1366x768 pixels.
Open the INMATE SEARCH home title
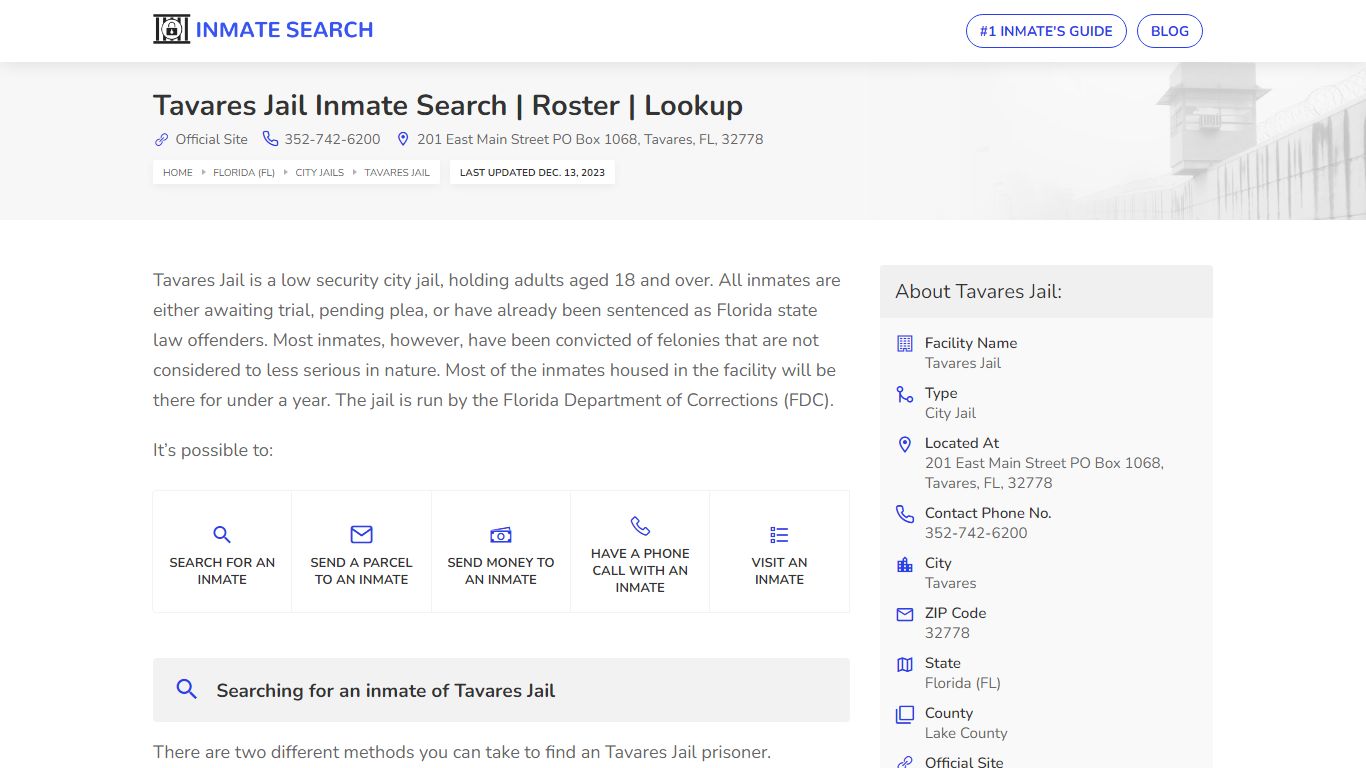coord(284,30)
